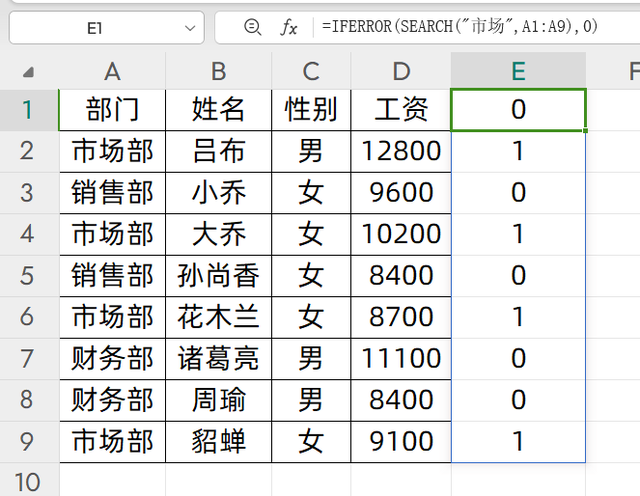Select column E header
The image size is (640, 496).
[x=518, y=71]
